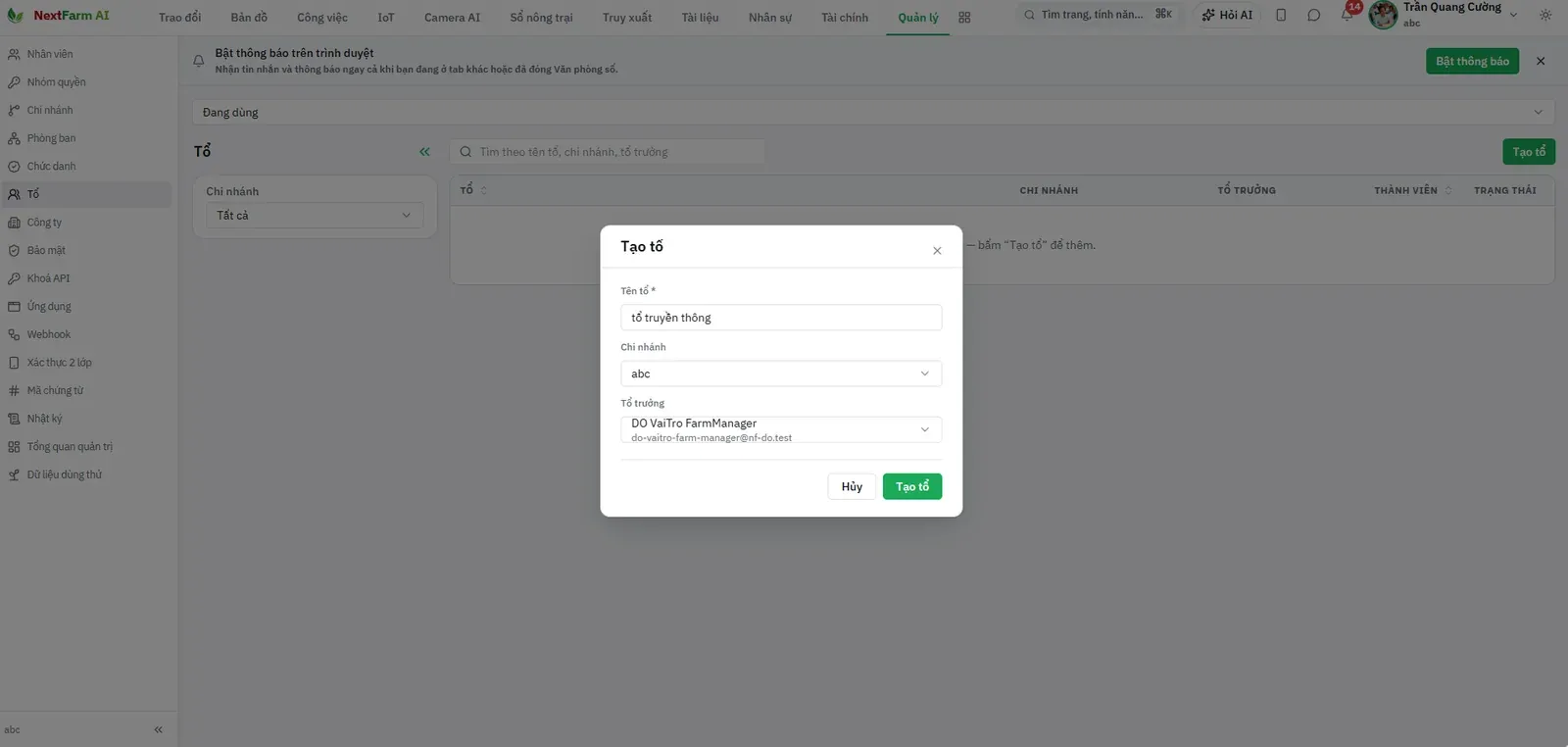Image resolution: width=1568 pixels, height=747 pixels.
Task: Confirm with the green Tạo tổ dialog button
Action: [912, 486]
